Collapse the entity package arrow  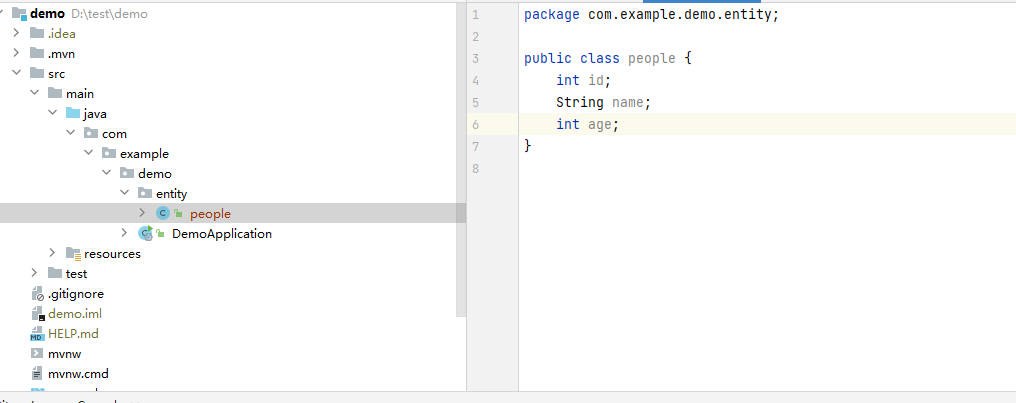(x=124, y=193)
